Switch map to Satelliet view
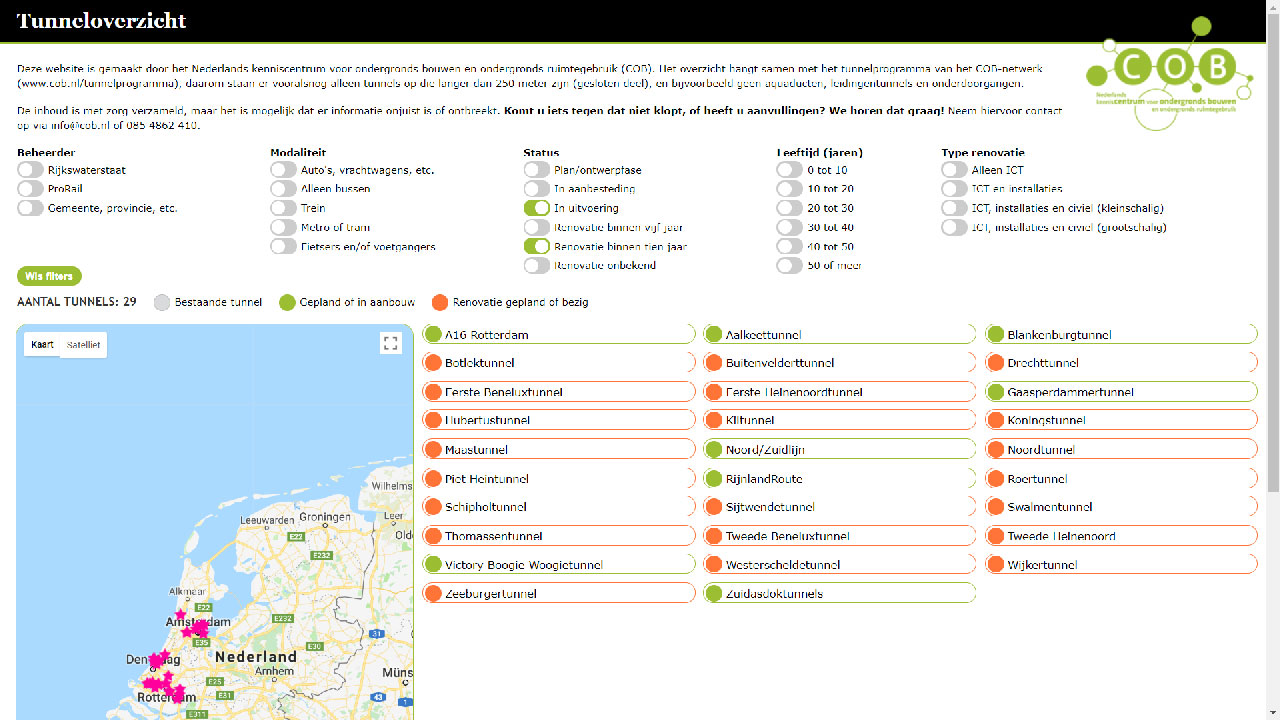The width and height of the screenshot is (1280, 720). point(83,345)
